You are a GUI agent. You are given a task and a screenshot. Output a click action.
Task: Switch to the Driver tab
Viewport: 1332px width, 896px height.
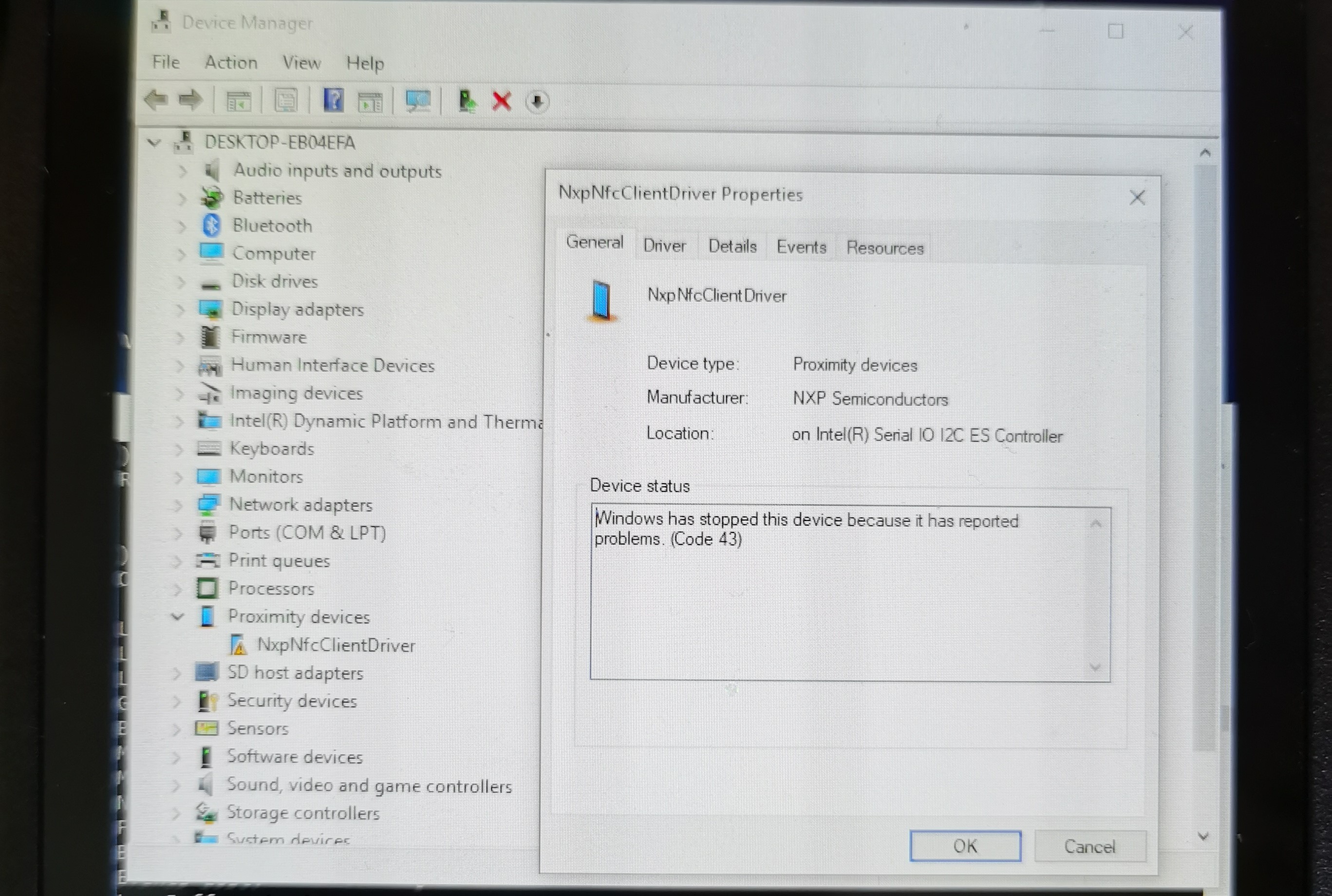point(664,246)
